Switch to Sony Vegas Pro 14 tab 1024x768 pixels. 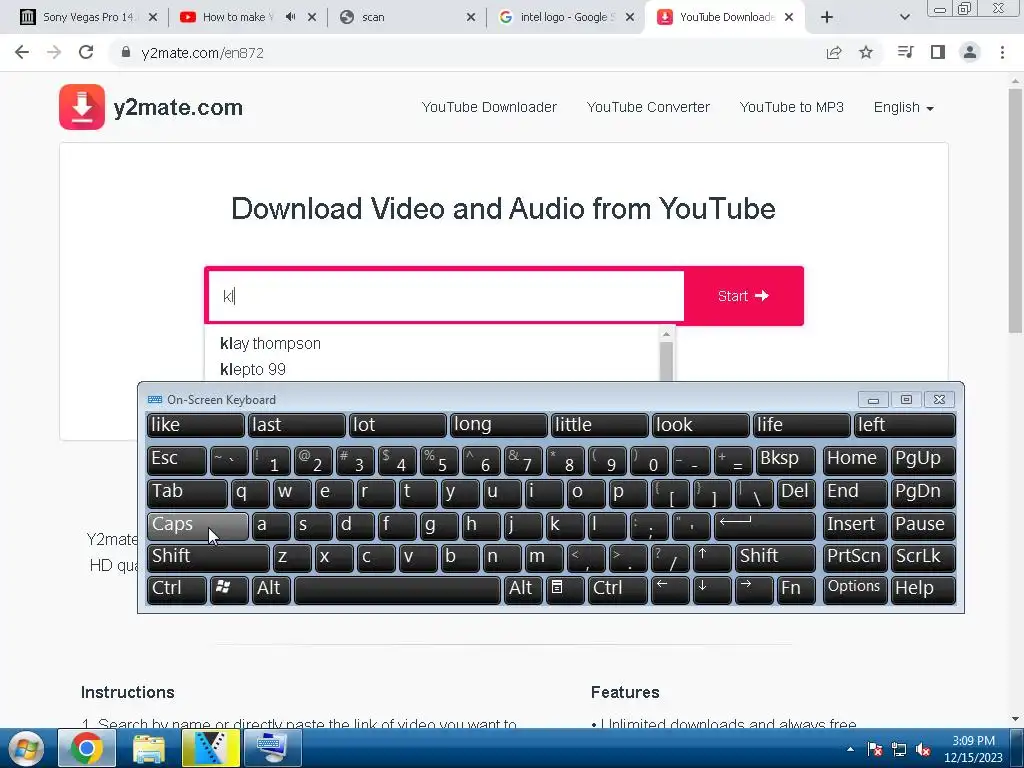(89, 17)
